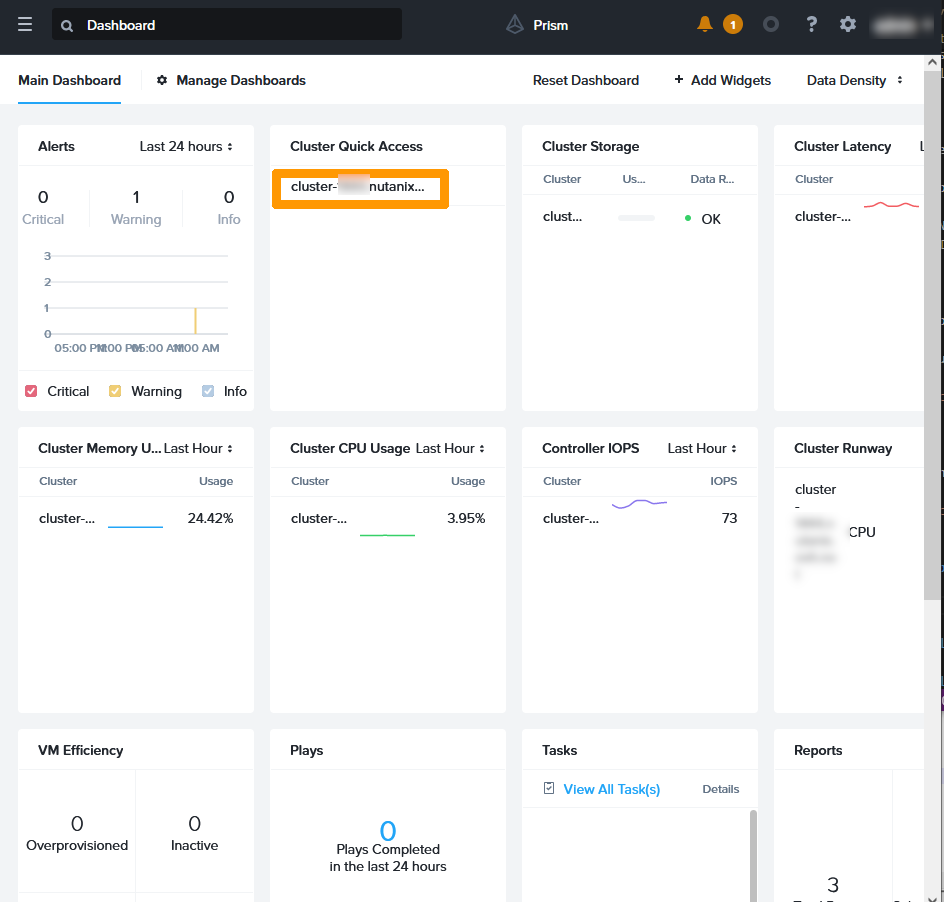Switch to Main Dashboard tab
The width and height of the screenshot is (944, 902).
69,80
